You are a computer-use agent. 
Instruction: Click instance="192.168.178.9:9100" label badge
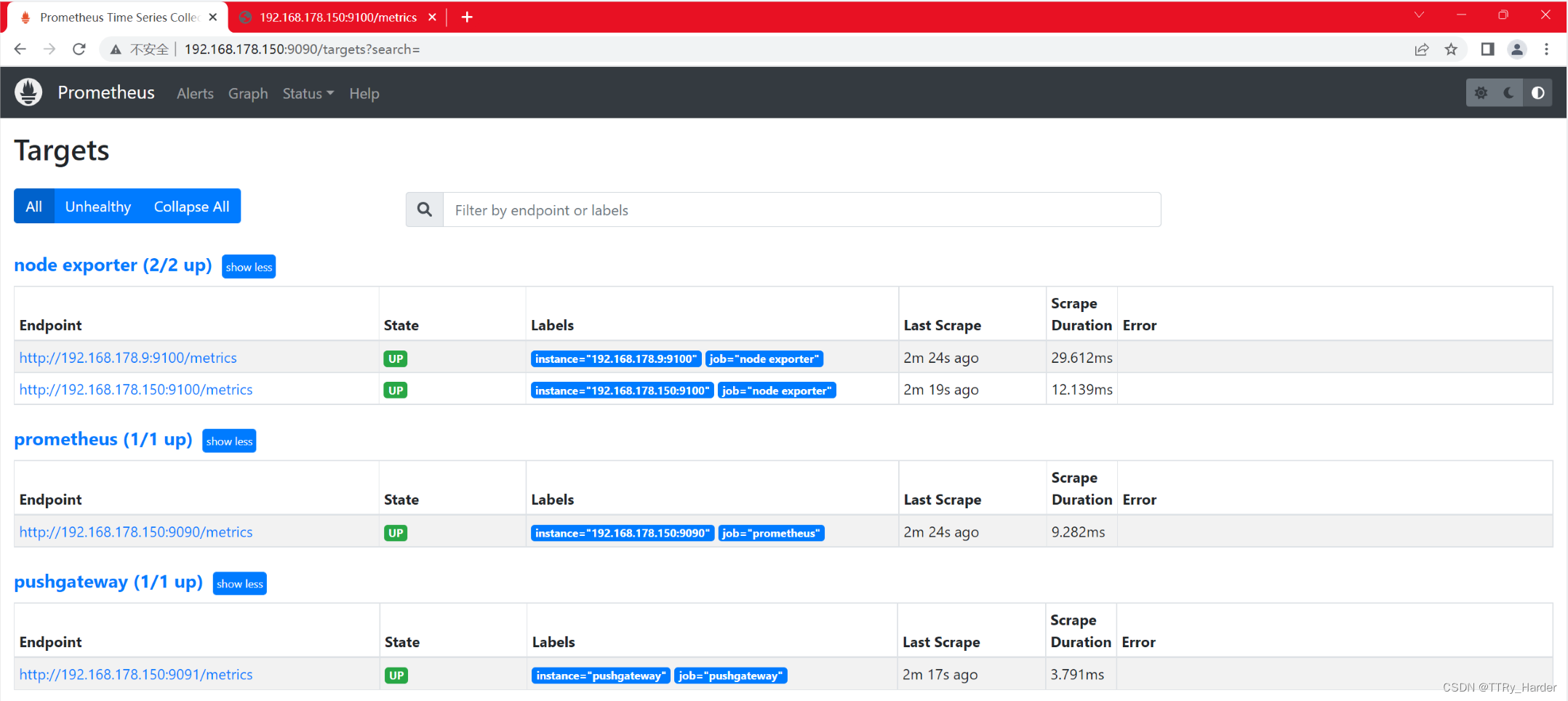click(616, 358)
